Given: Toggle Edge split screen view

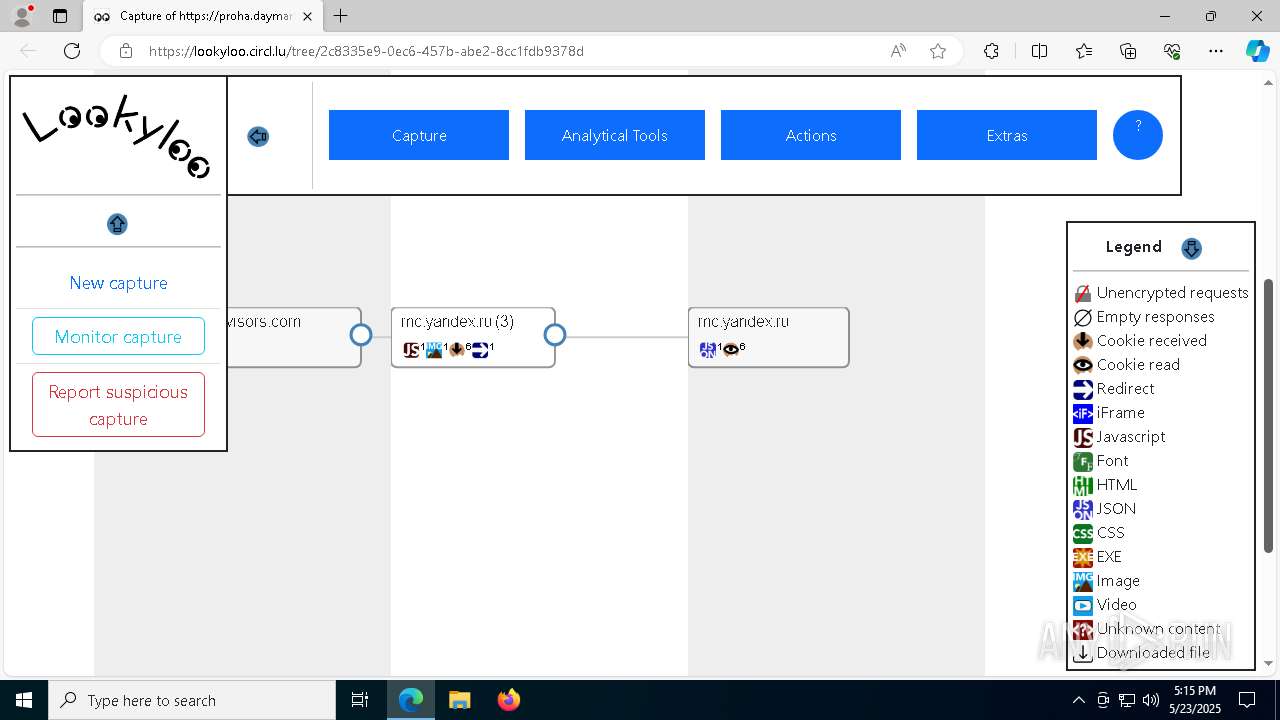Looking at the screenshot, I should pos(1039,51).
